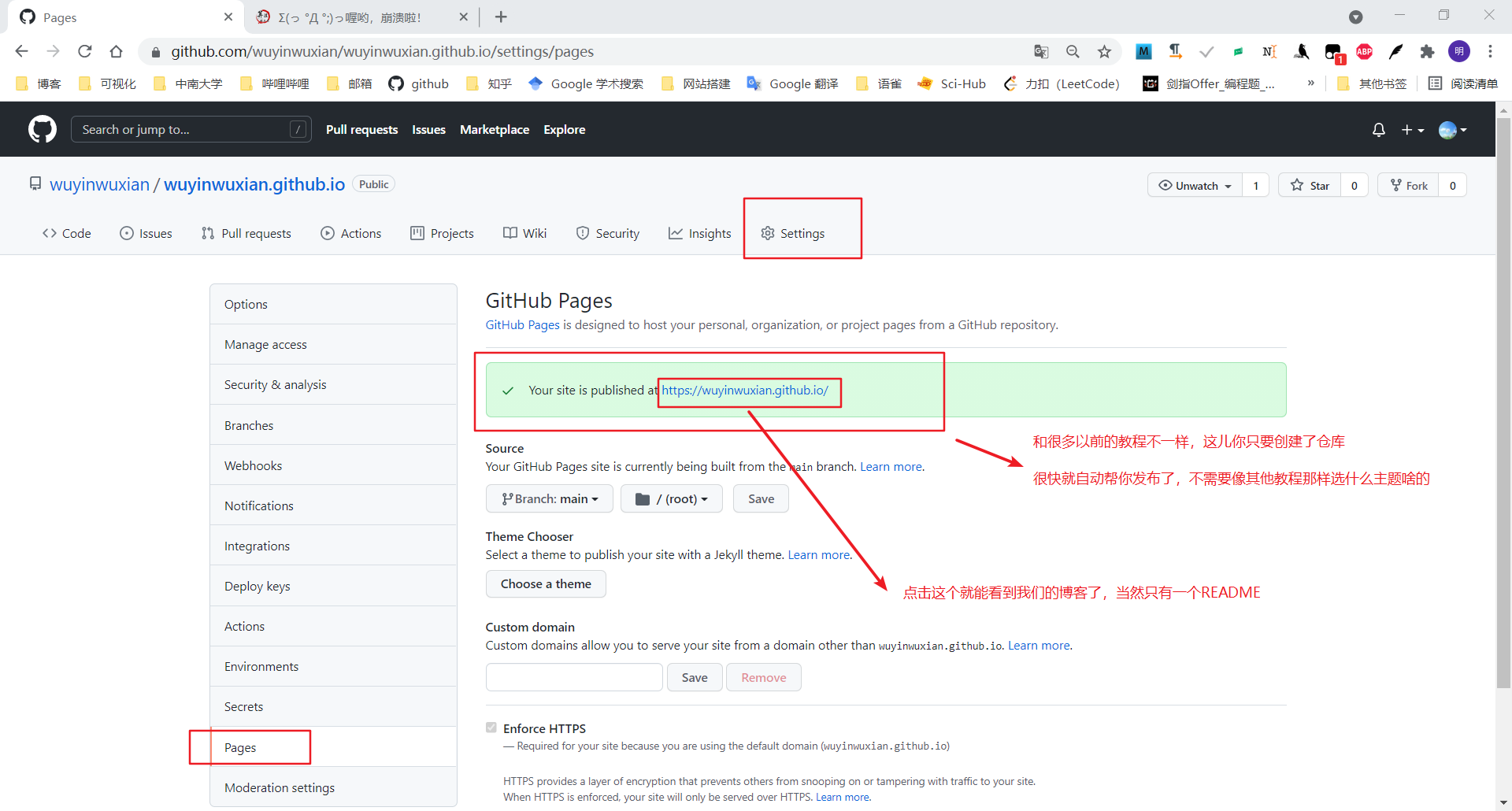1512x811 pixels.
Task: Open the Google 翻译 bookmark
Action: (792, 83)
